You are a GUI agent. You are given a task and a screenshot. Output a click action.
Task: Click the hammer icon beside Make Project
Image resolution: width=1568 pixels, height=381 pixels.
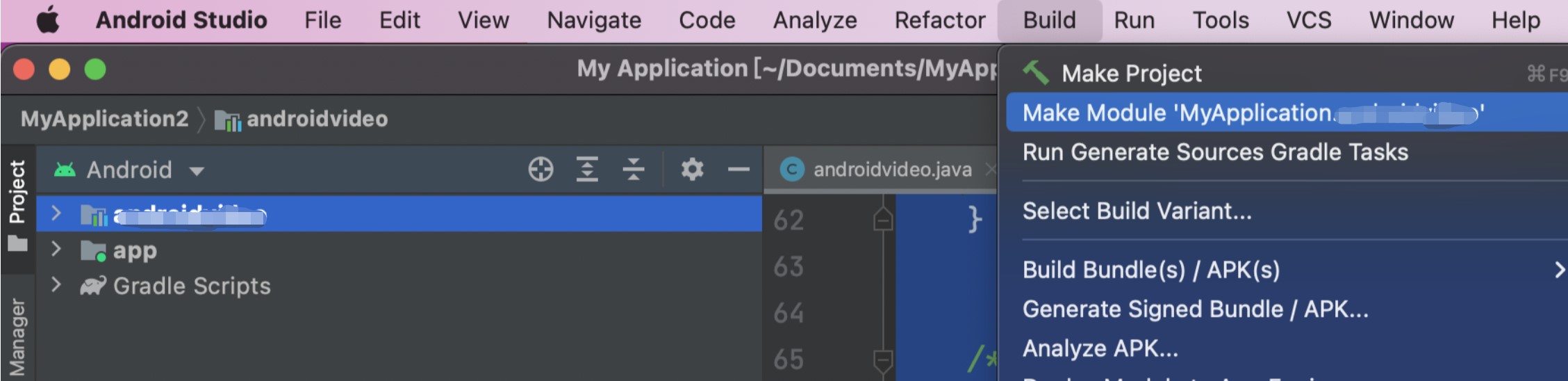[1036, 72]
